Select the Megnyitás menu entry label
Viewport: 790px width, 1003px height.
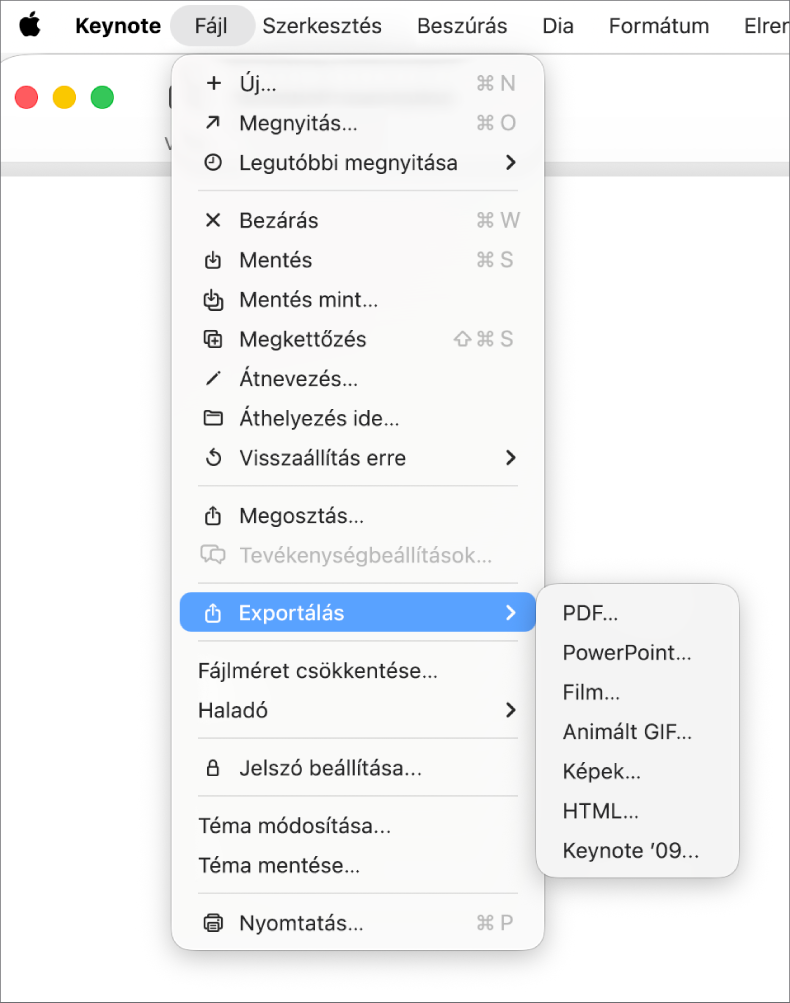pyautogui.click(x=298, y=123)
